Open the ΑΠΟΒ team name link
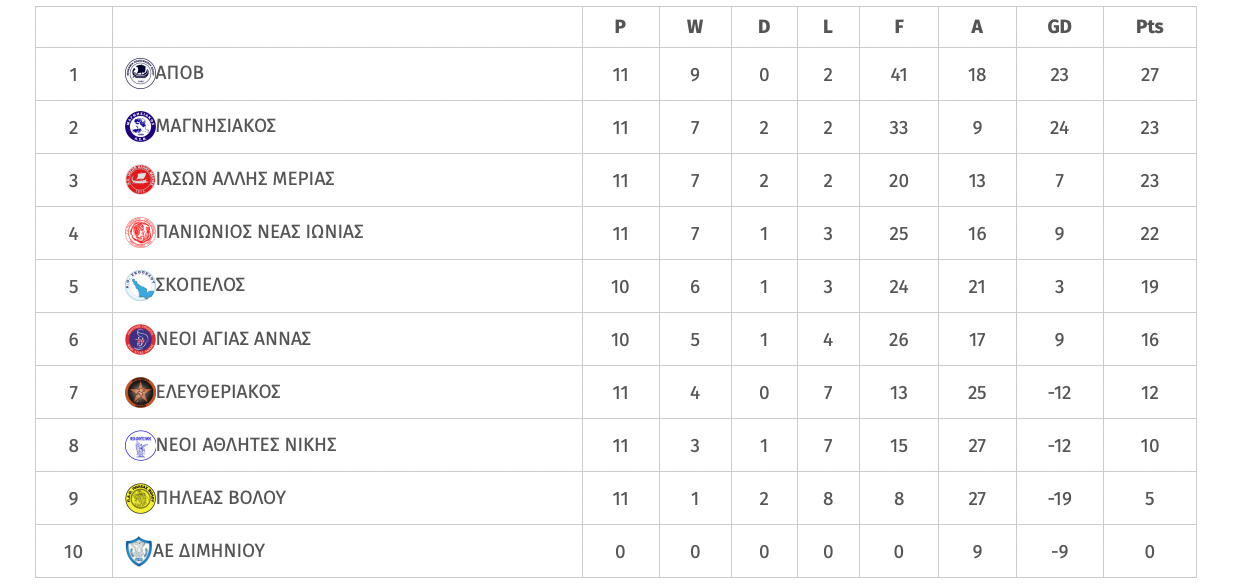1241x588 pixels. click(x=180, y=73)
